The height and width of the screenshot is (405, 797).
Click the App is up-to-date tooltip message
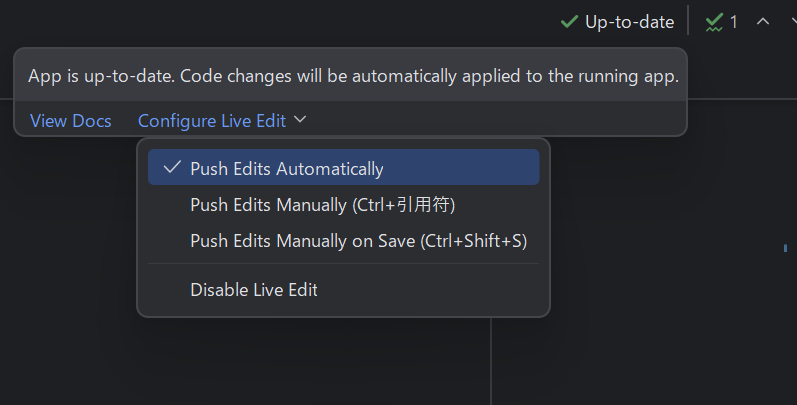pyautogui.click(x=353, y=76)
